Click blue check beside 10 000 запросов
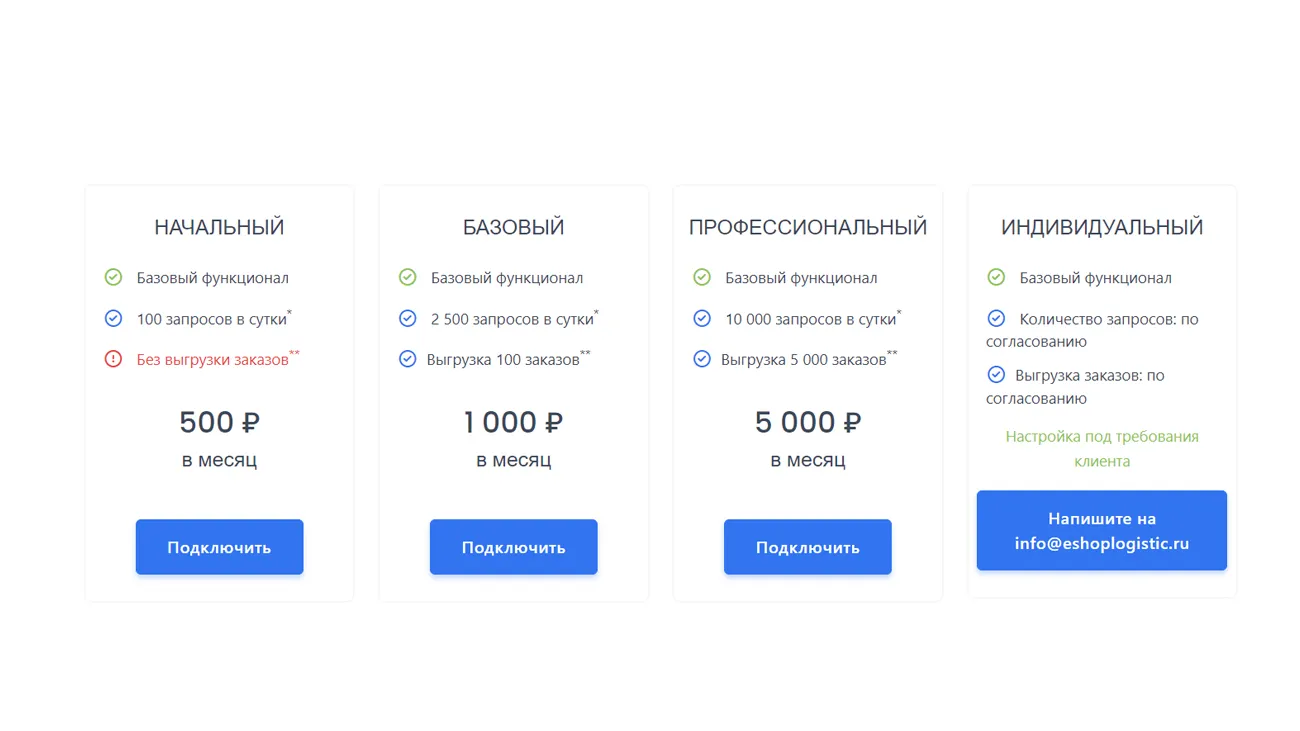1300x731 pixels. click(702, 318)
